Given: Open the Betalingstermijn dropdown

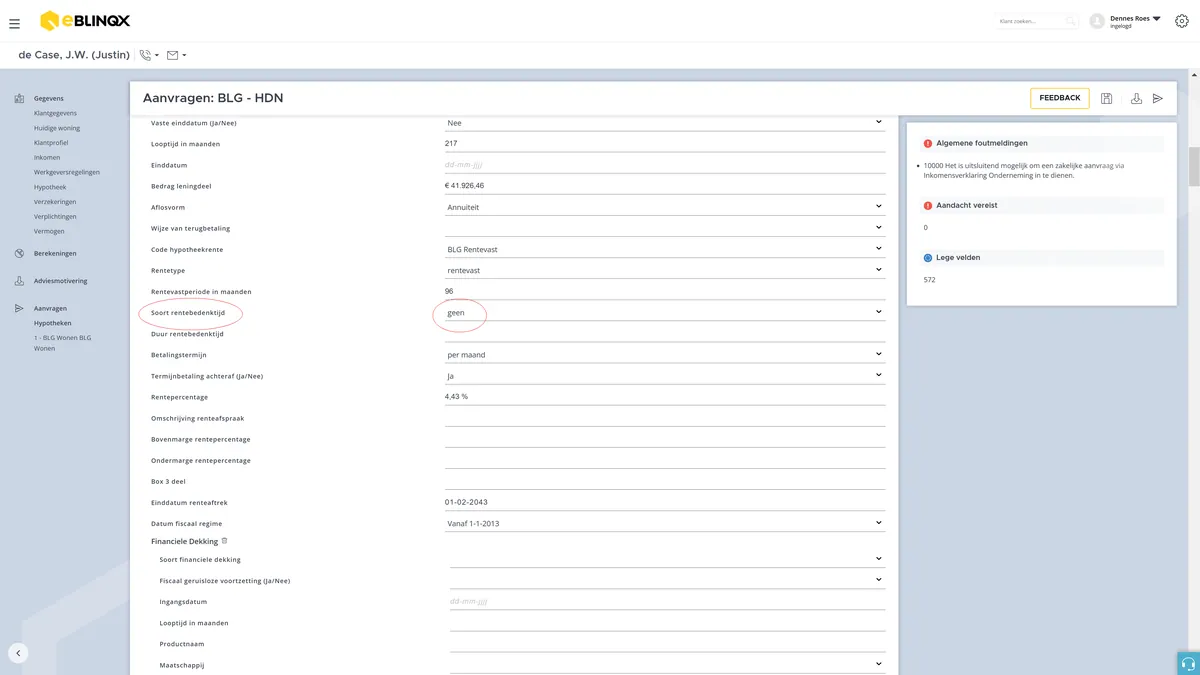Looking at the screenshot, I should coord(665,355).
